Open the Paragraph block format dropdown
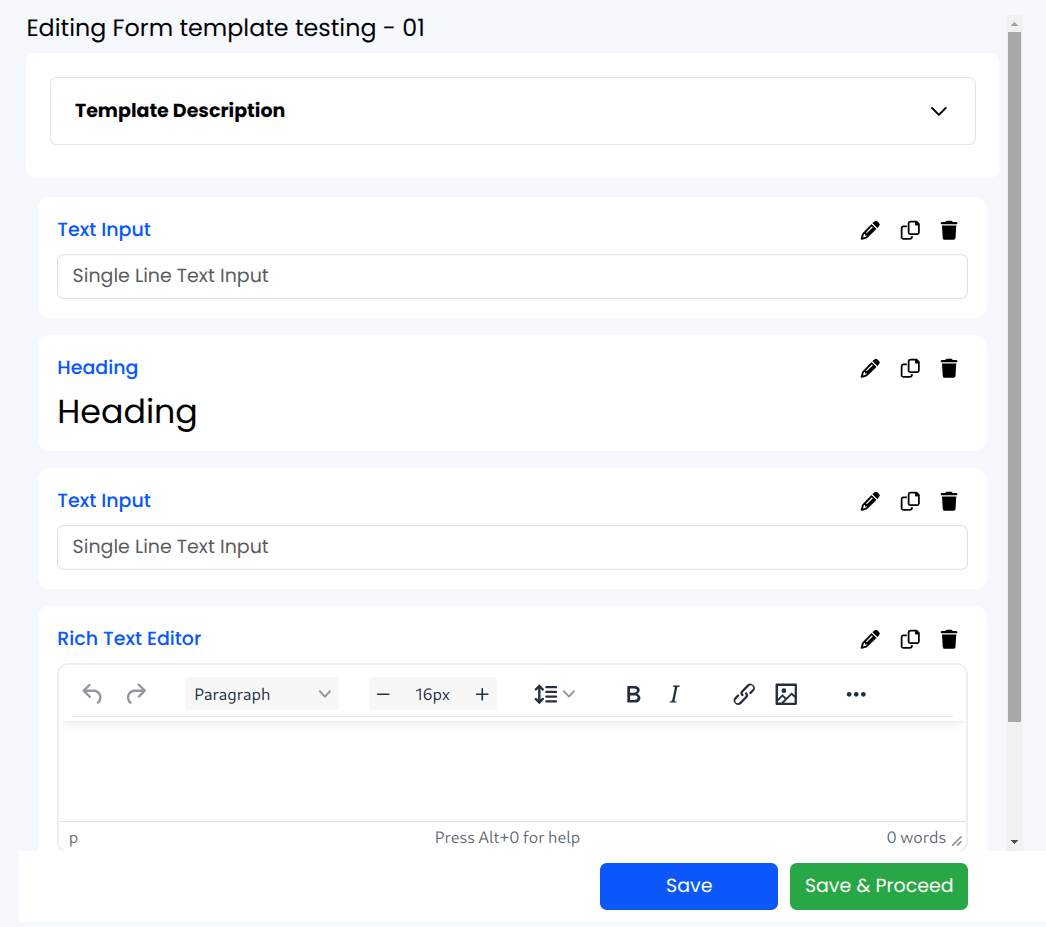 pos(262,694)
